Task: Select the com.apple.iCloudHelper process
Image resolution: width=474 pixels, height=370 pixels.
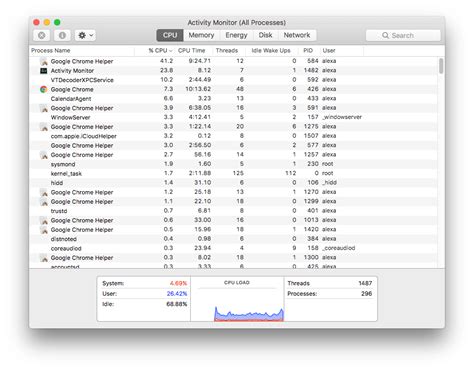Action: tap(233, 136)
